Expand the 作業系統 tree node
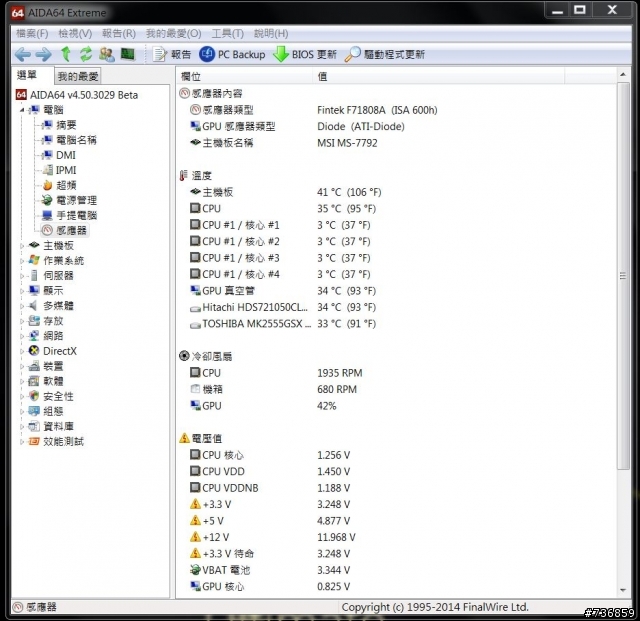Viewport: 640px width, 621px height. (x=22, y=261)
